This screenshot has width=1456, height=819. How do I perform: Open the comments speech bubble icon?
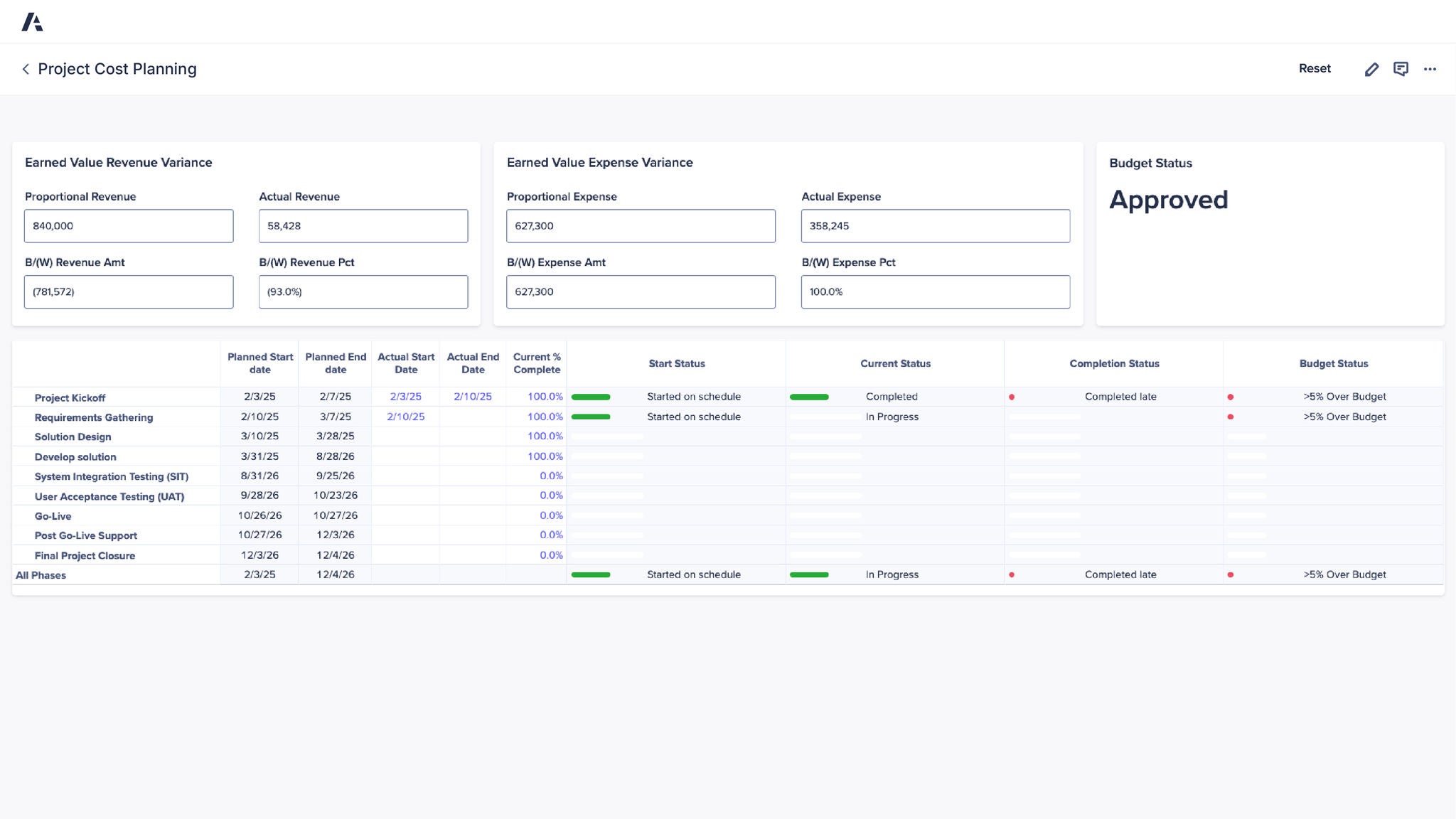[x=1401, y=68]
